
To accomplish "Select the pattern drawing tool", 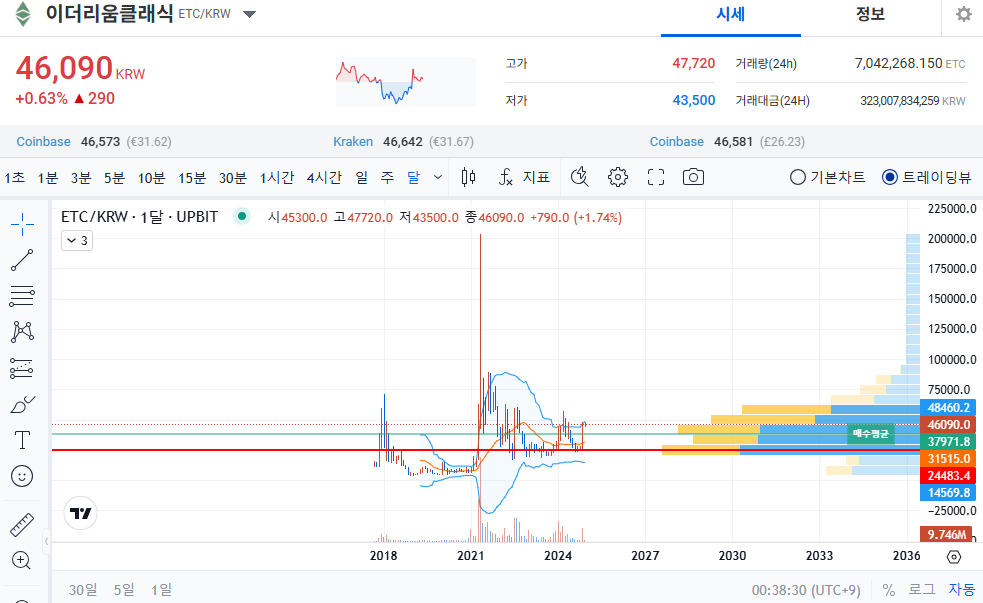I will pos(22,332).
